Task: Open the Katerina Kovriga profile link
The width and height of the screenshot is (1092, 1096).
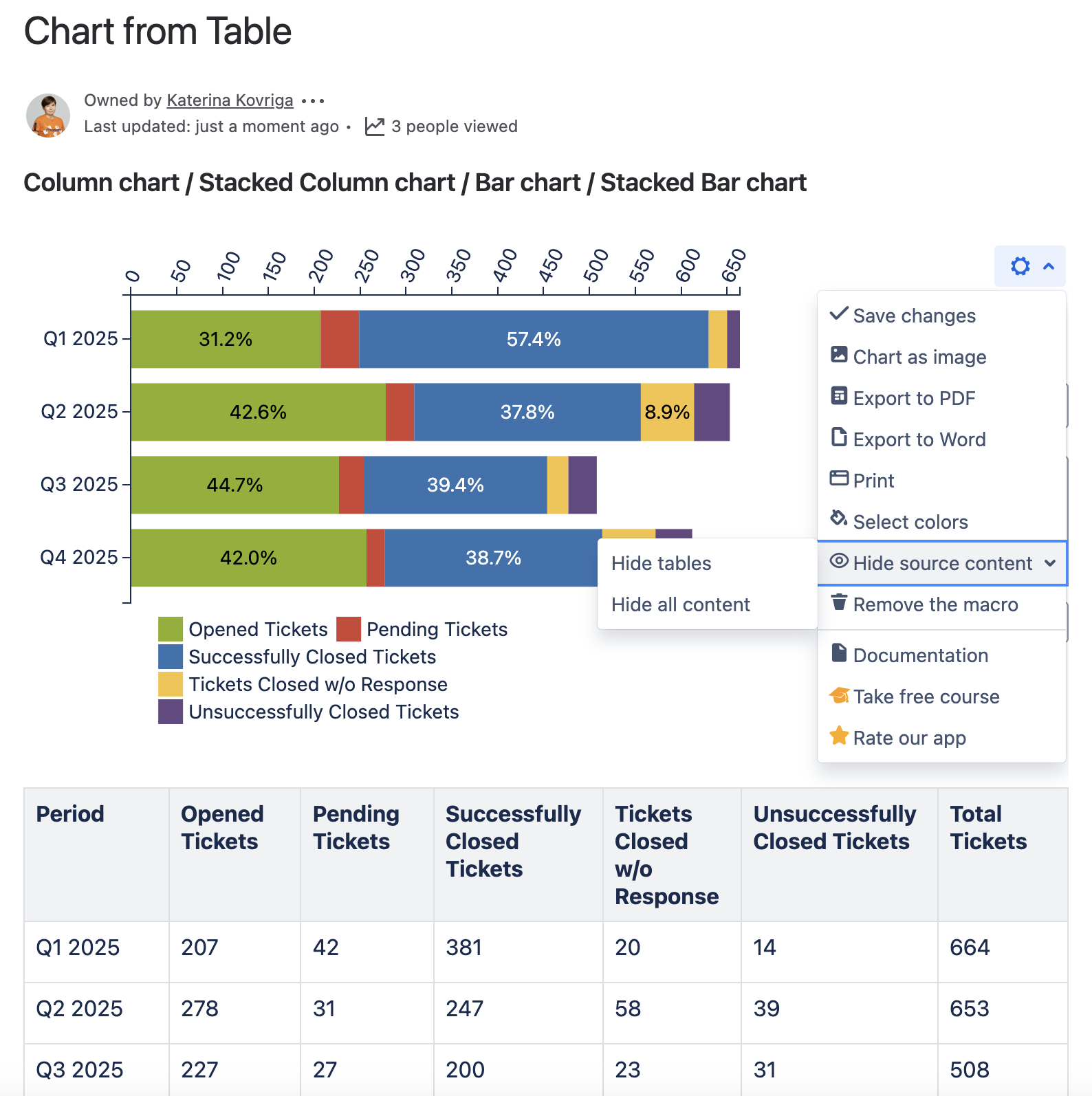Action: [230, 100]
